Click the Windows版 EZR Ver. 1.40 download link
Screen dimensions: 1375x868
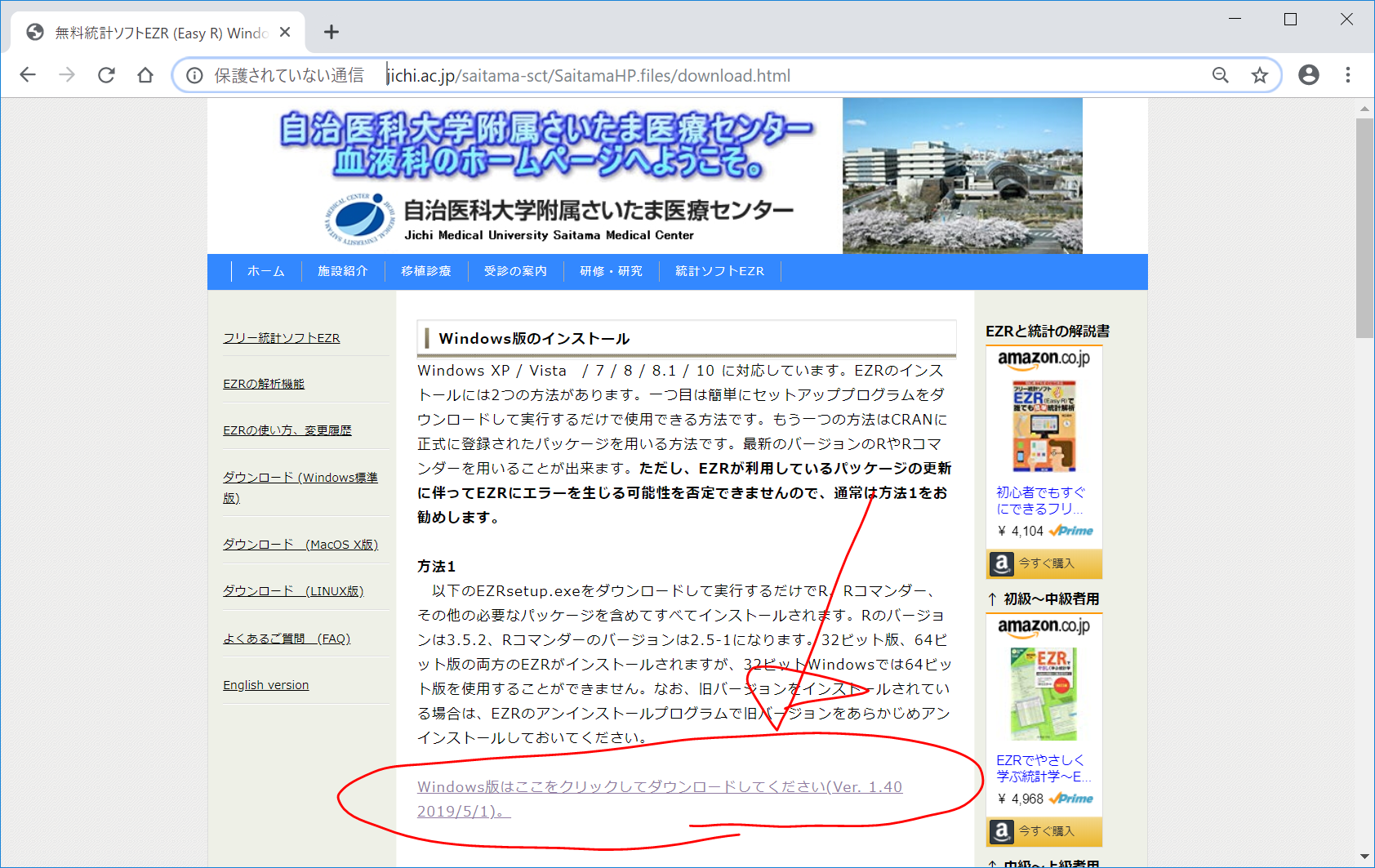point(660,799)
